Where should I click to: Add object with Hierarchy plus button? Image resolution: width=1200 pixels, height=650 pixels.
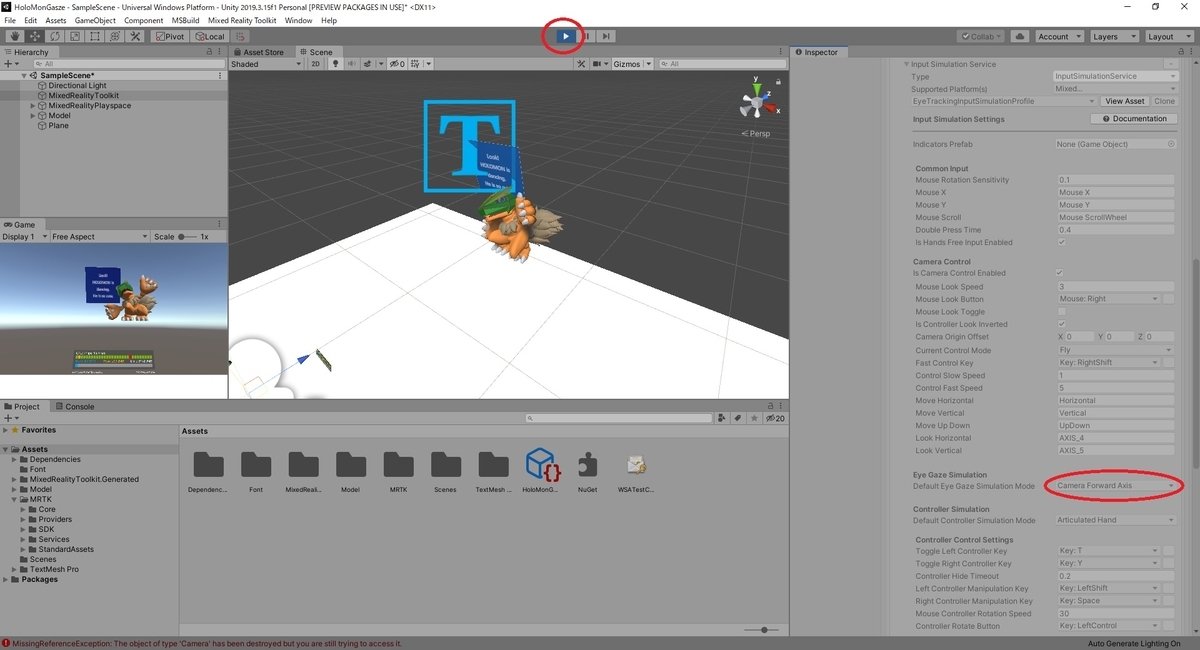pyautogui.click(x=13, y=64)
